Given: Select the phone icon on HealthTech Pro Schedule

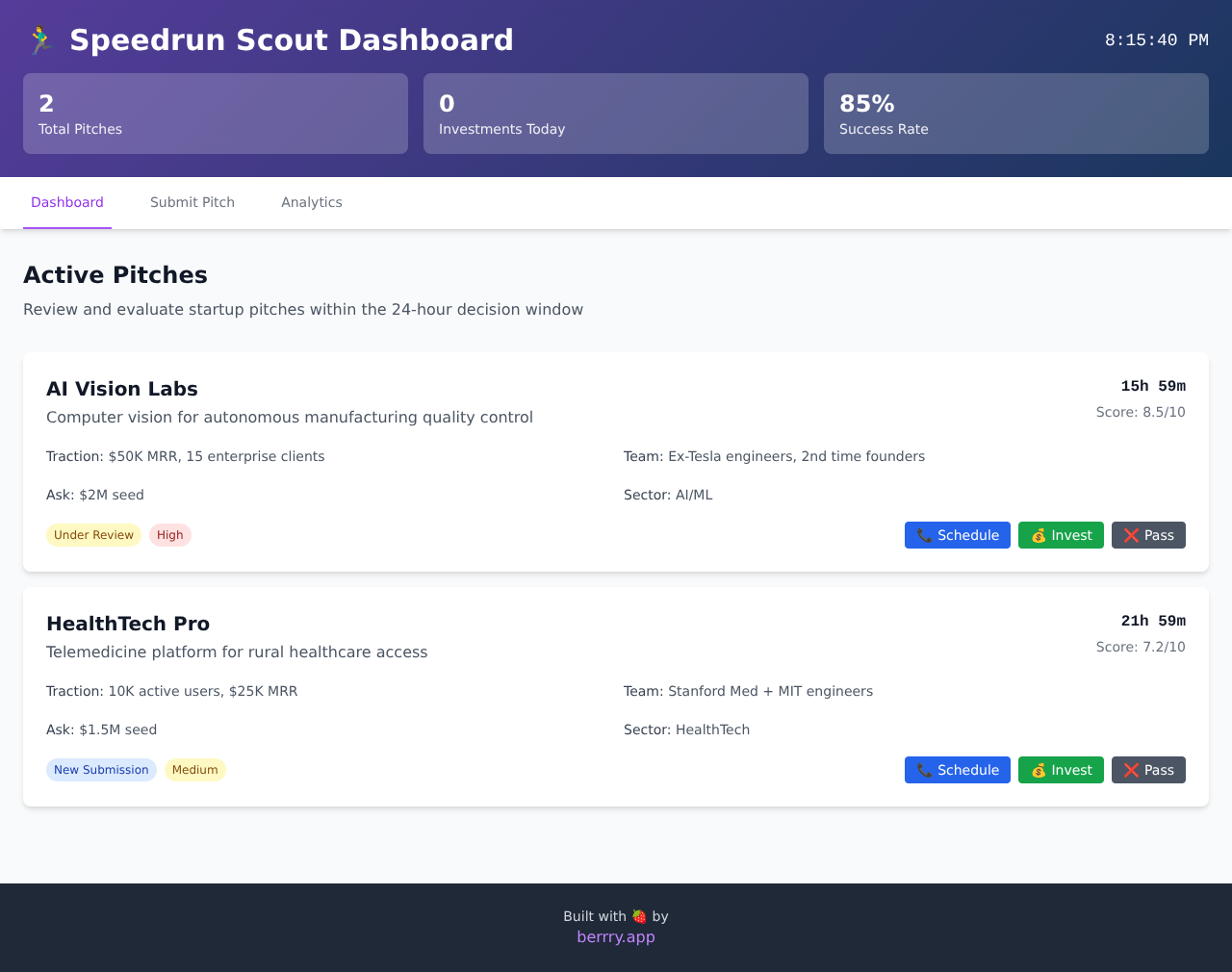Looking at the screenshot, I should pos(924,770).
